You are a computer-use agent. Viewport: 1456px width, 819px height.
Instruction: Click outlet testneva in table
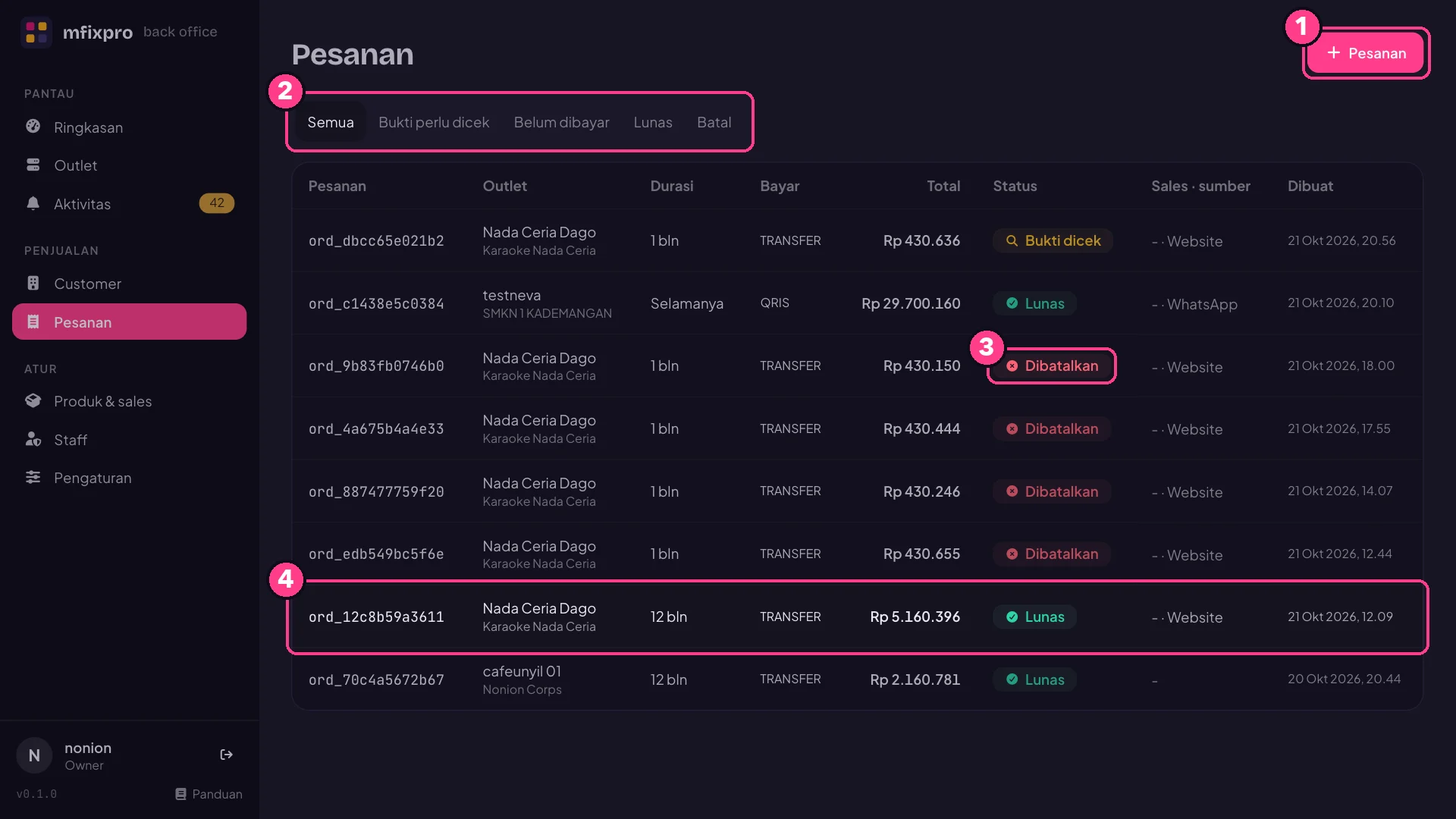[512, 295]
